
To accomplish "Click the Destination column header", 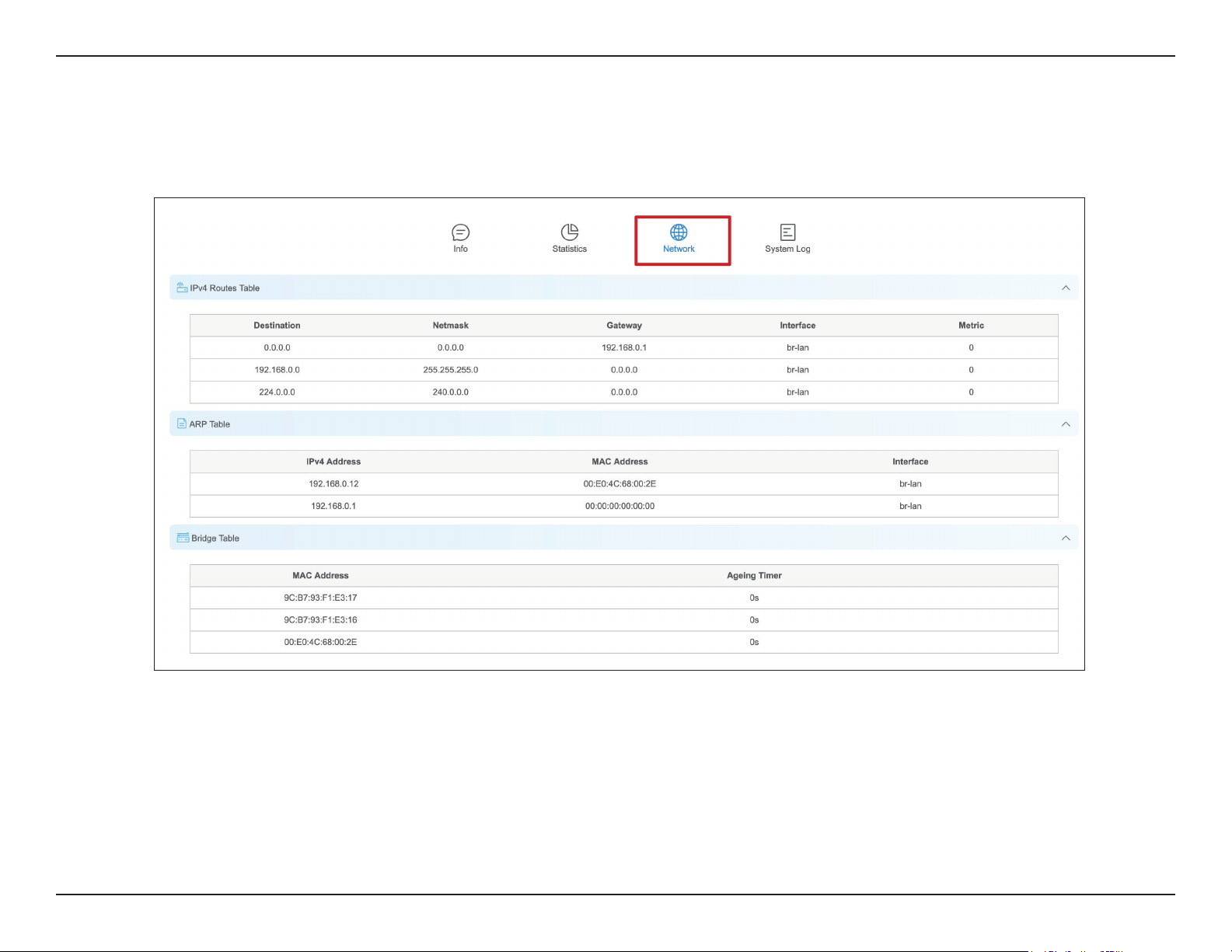I will [x=277, y=326].
